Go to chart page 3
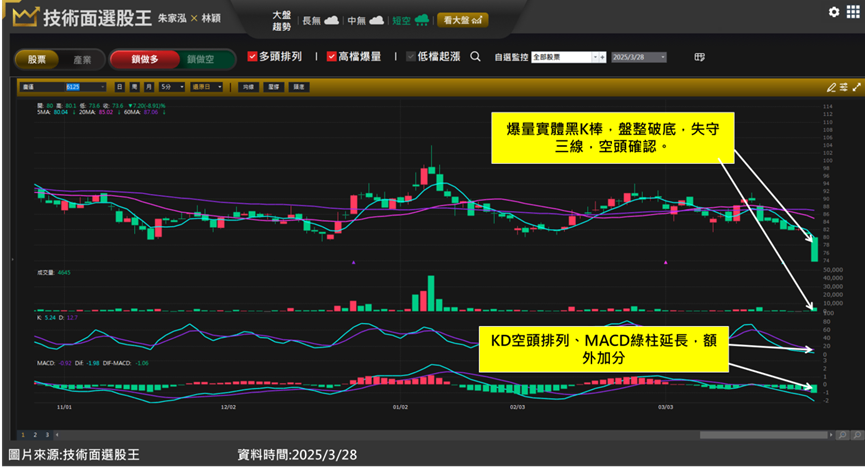This screenshot has height=470, width=865. point(47,435)
